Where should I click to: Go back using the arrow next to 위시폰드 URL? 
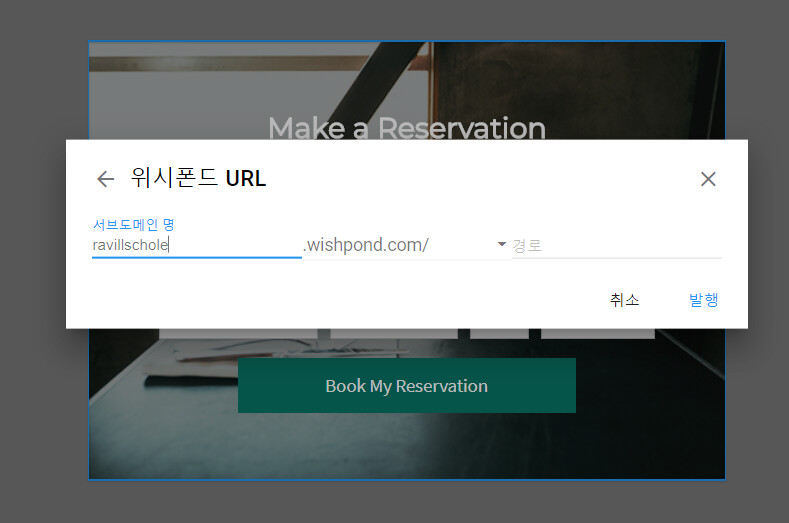(106, 179)
